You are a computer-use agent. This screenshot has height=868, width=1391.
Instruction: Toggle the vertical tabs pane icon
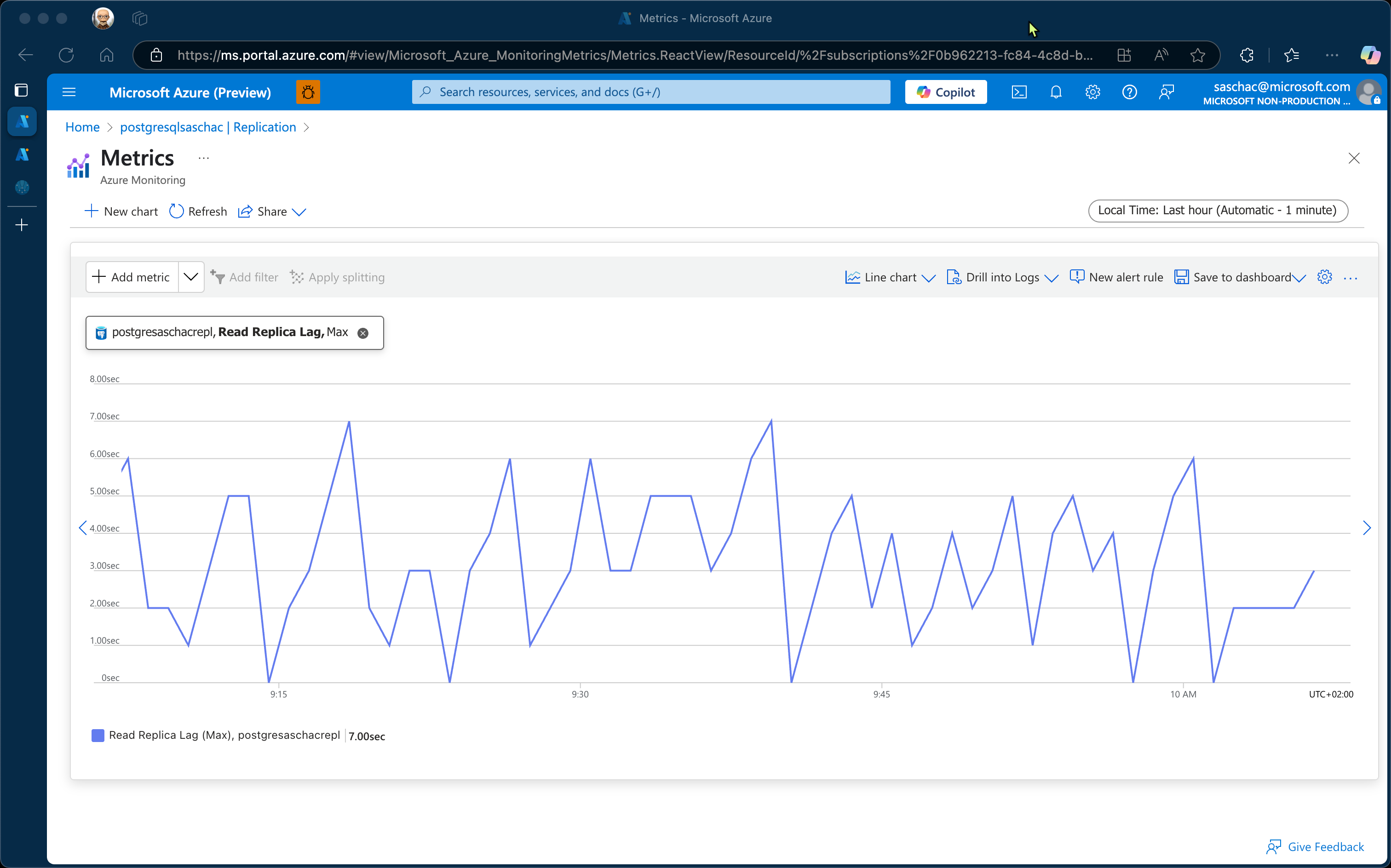tap(21, 90)
